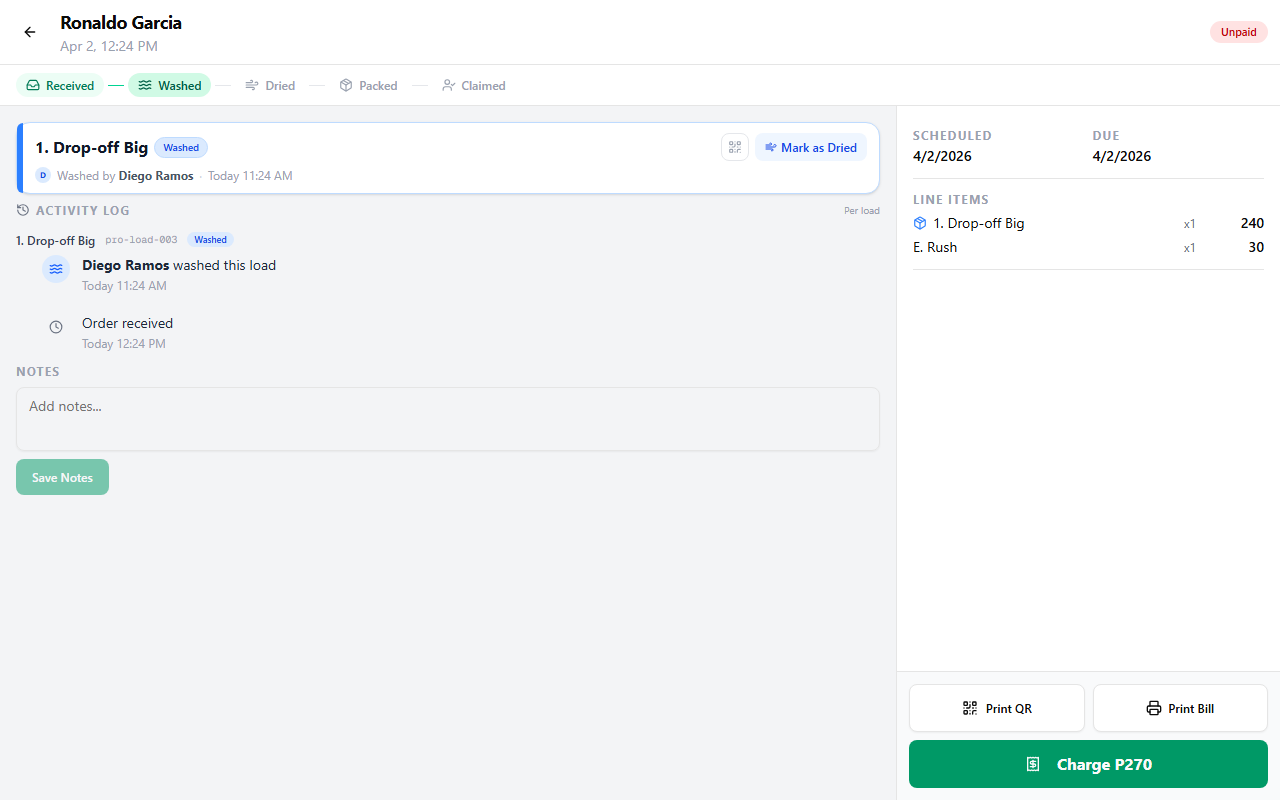Viewport: 1280px width, 800px height.
Task: Click the blue box icon in line items
Action: (920, 223)
